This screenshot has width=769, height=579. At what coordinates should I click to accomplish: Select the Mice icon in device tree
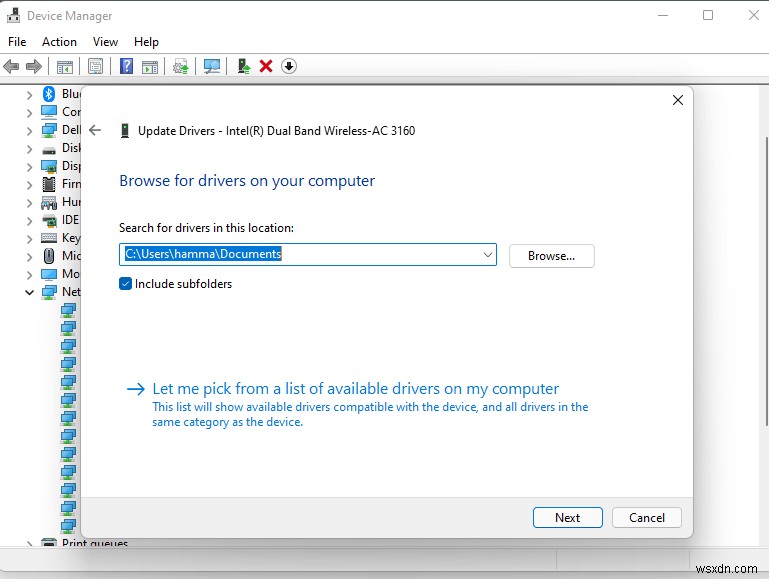pyautogui.click(x=49, y=256)
